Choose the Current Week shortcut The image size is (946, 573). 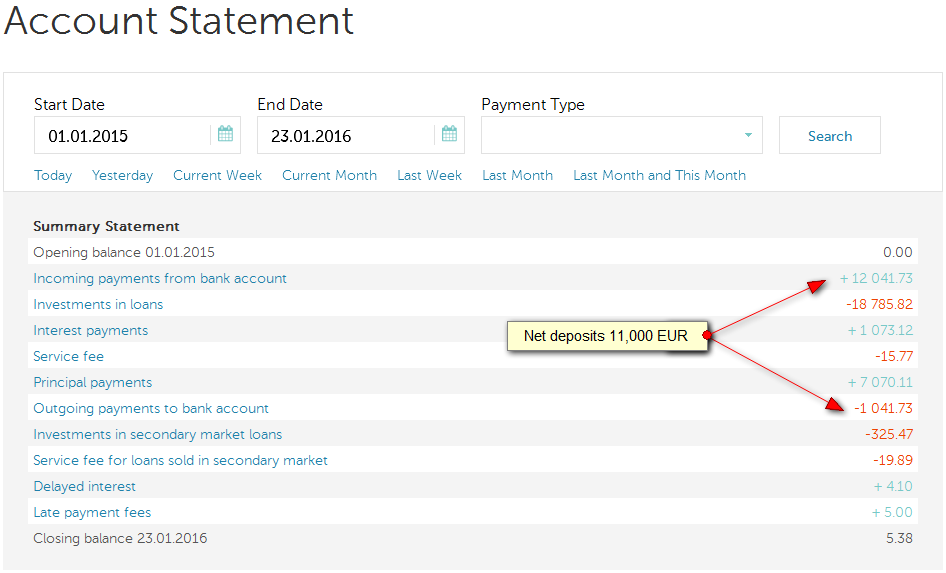point(217,176)
